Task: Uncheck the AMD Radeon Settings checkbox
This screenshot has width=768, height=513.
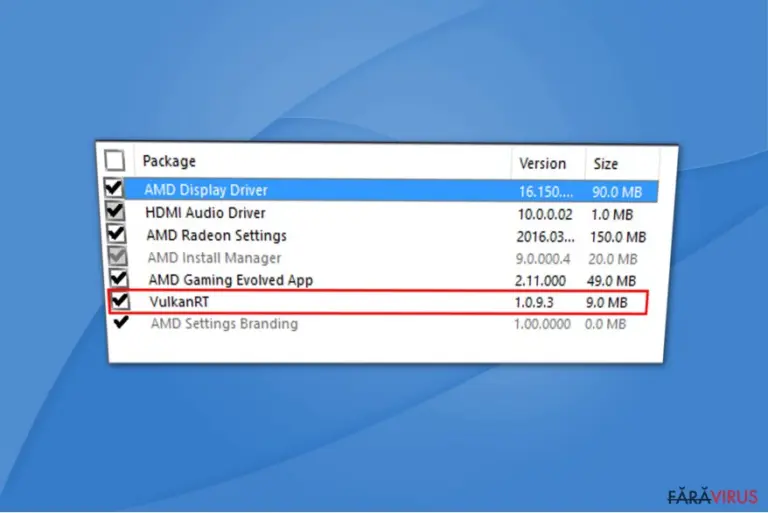Action: pyautogui.click(x=117, y=234)
